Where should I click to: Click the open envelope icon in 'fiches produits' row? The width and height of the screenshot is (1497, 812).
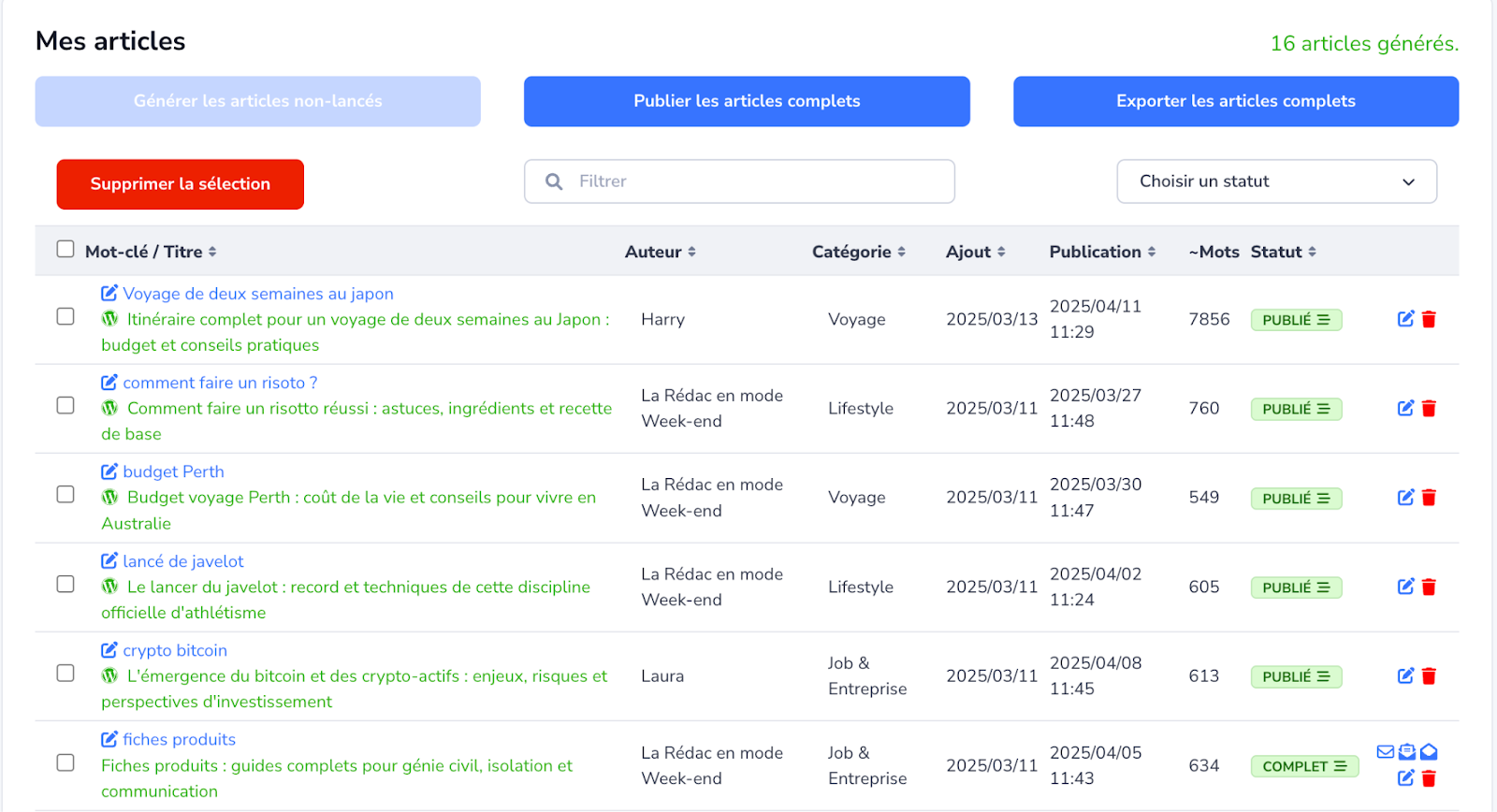pyautogui.click(x=1429, y=751)
